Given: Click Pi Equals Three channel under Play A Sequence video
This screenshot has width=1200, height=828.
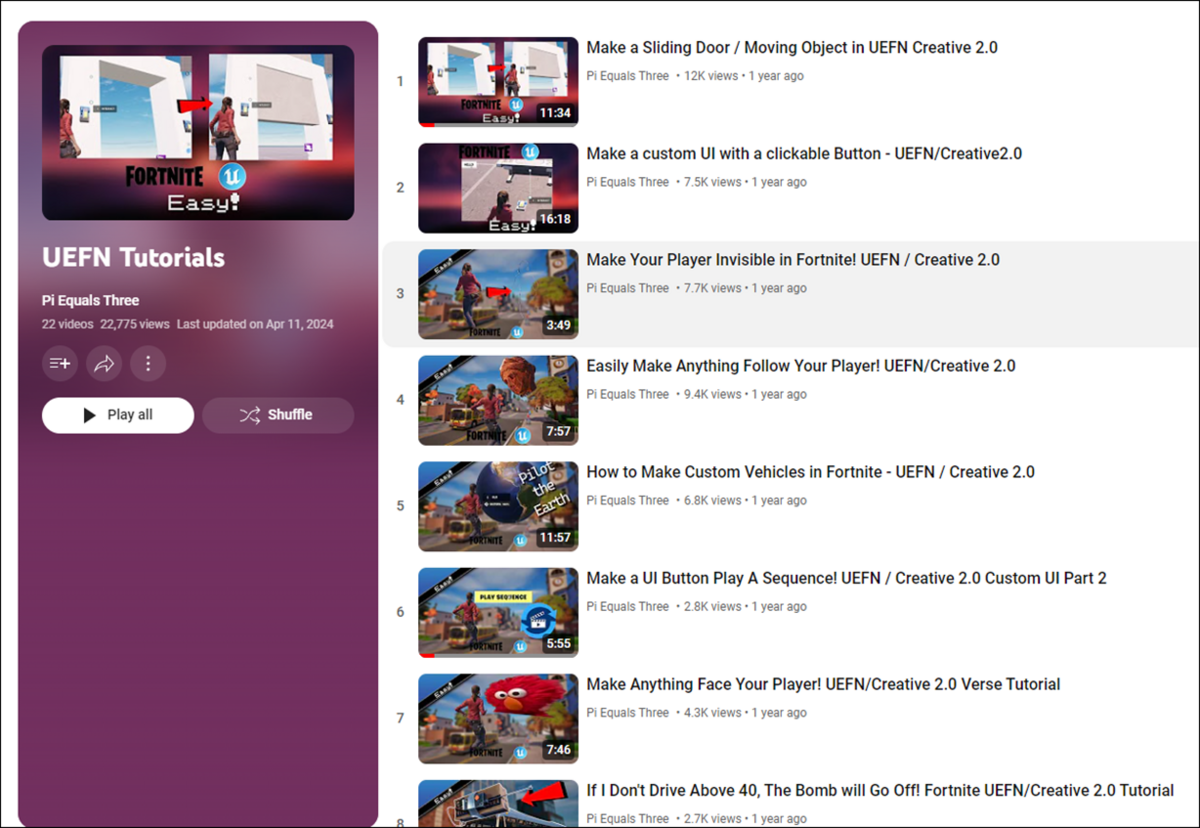Looking at the screenshot, I should (x=628, y=606).
